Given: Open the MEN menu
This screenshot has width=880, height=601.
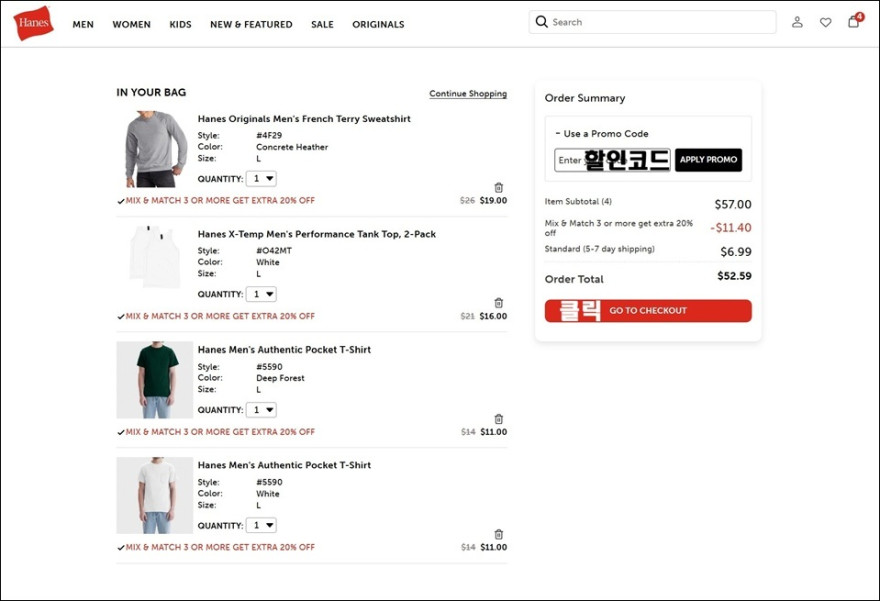Looking at the screenshot, I should [x=83, y=25].
